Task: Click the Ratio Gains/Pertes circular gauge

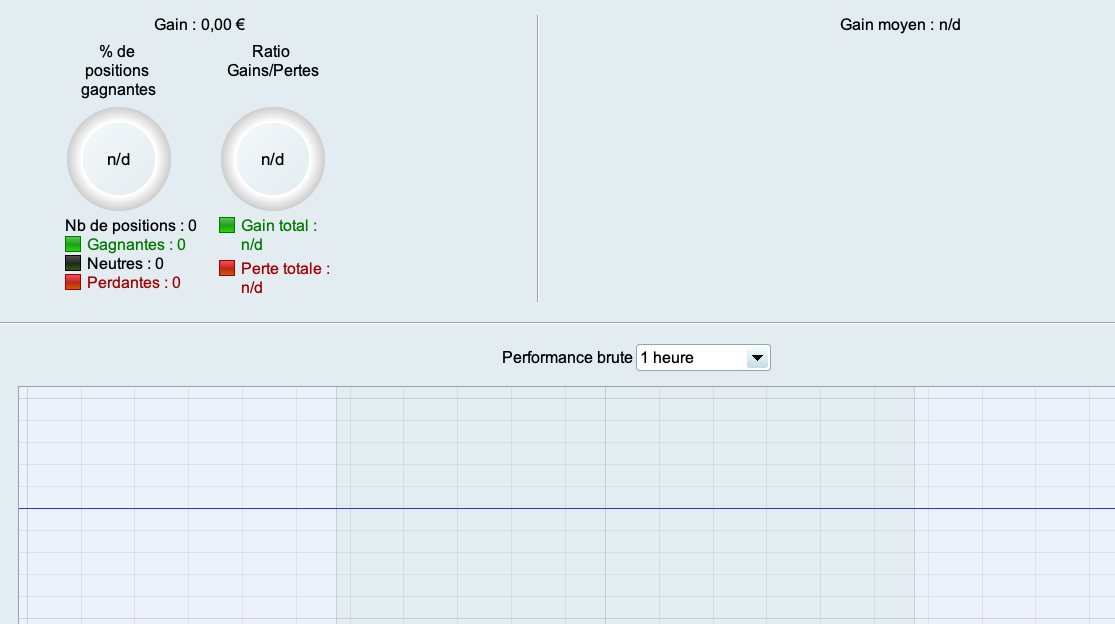Action: pos(273,159)
